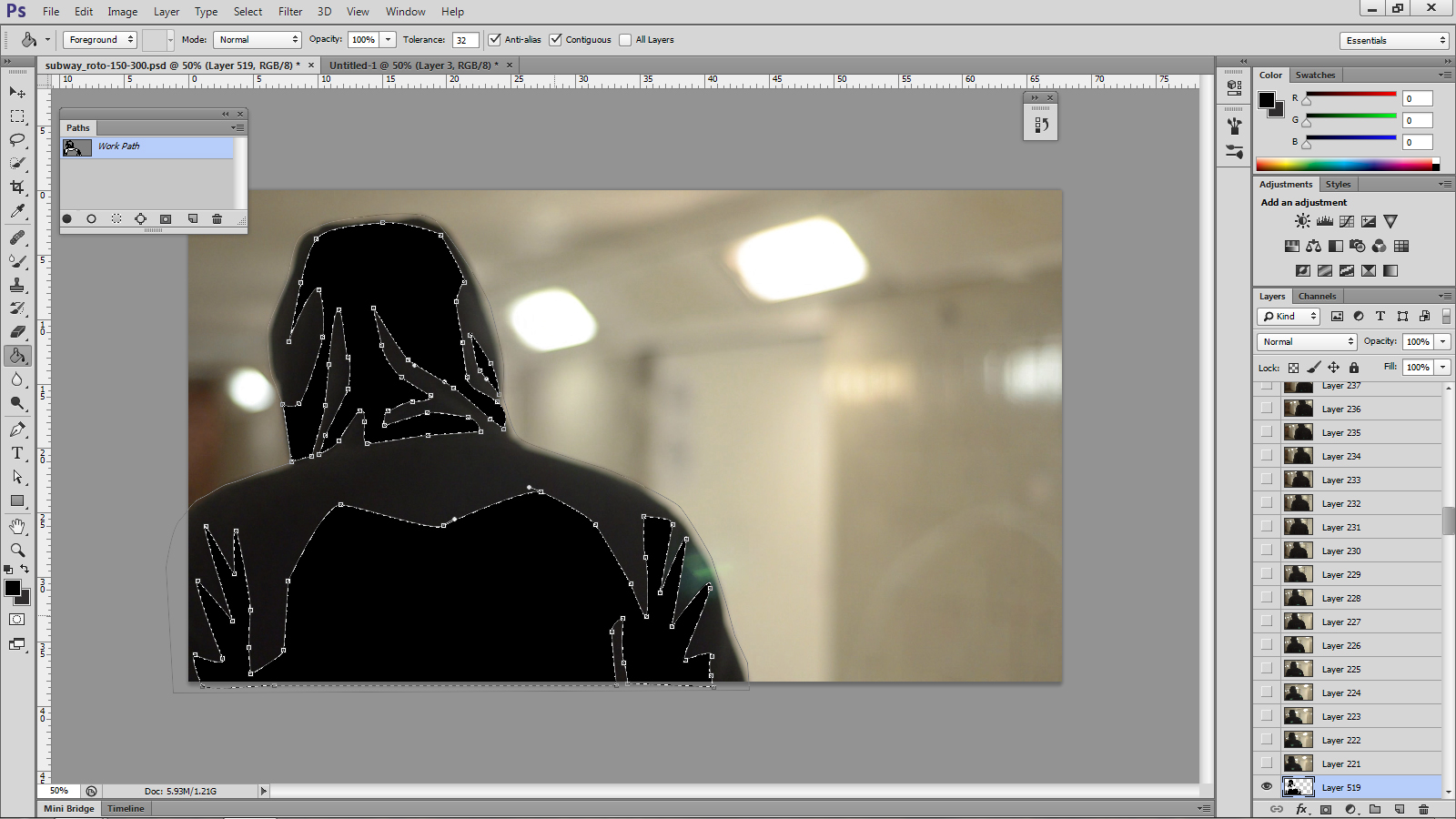1456x819 pixels.
Task: Open the Filter menu
Action: (290, 12)
